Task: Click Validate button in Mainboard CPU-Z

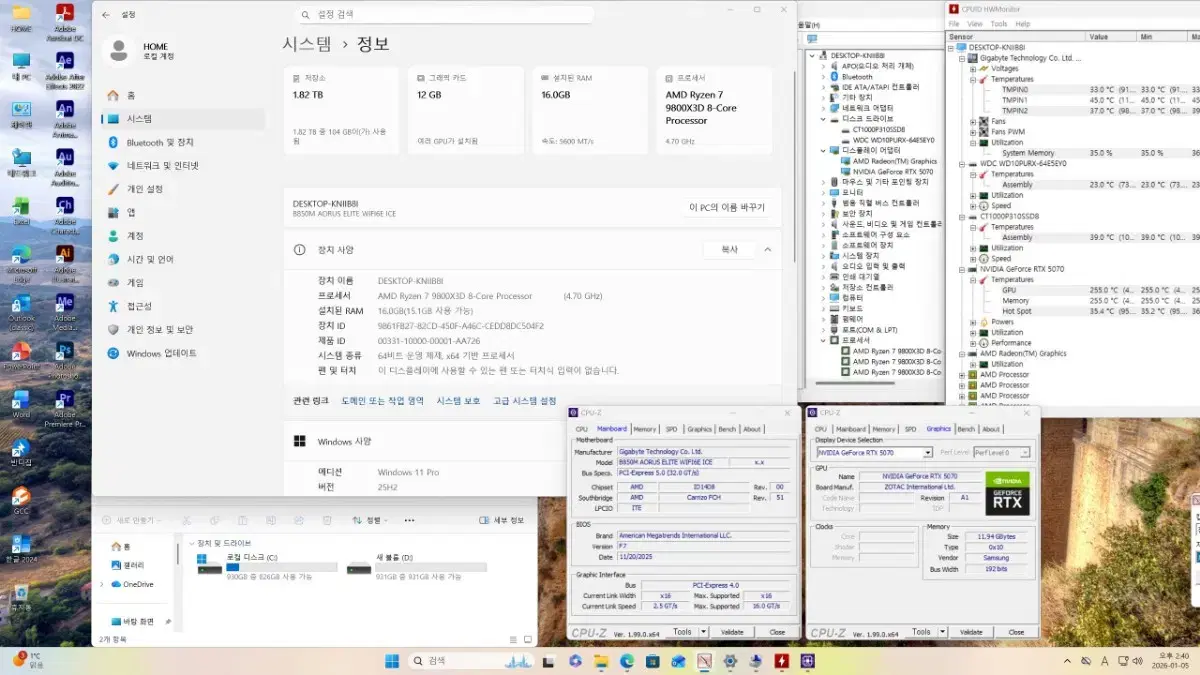Action: pyautogui.click(x=732, y=632)
